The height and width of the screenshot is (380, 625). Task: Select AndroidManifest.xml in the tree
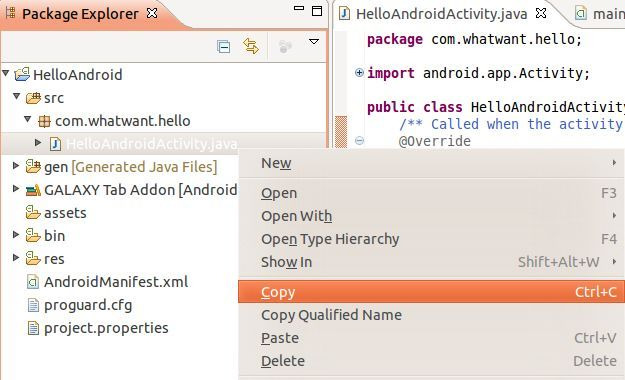click(x=116, y=282)
